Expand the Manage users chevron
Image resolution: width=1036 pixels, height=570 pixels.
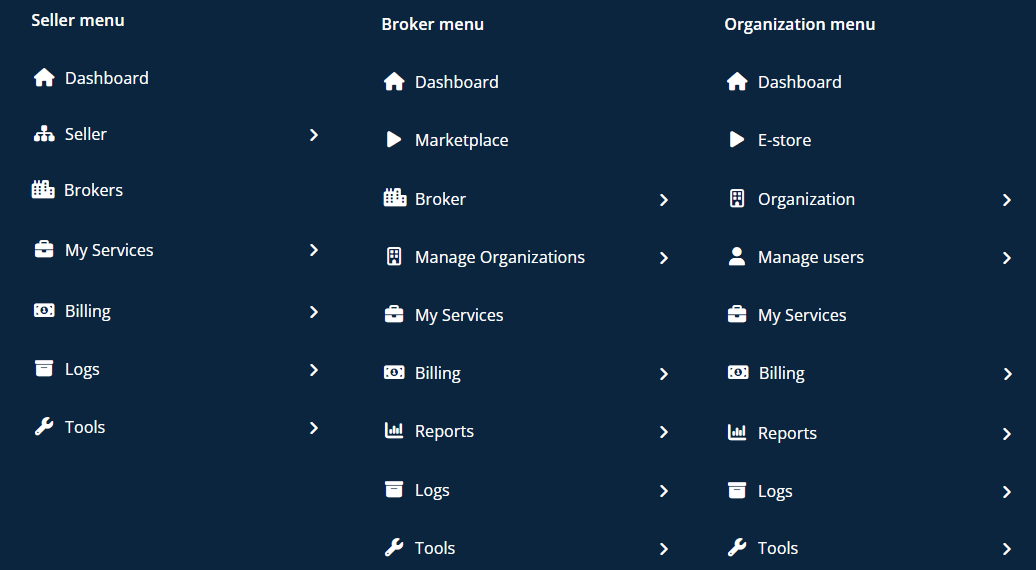click(1007, 258)
